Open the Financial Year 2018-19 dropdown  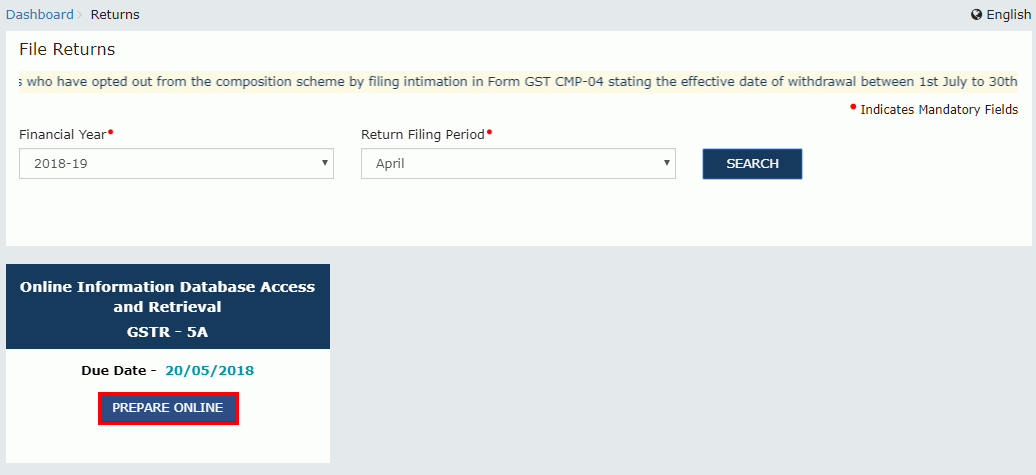click(x=175, y=164)
